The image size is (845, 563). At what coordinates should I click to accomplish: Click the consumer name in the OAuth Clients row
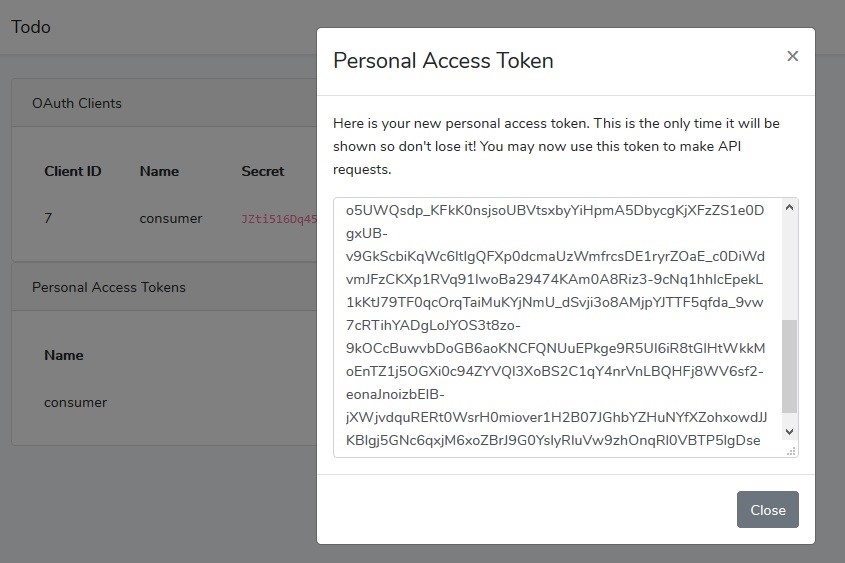(171, 218)
